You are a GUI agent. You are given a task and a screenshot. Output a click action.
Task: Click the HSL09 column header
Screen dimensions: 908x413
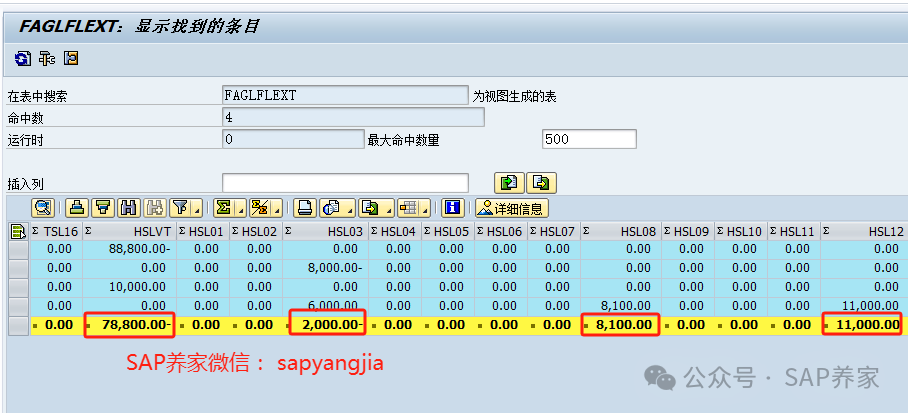pyautogui.click(x=688, y=232)
